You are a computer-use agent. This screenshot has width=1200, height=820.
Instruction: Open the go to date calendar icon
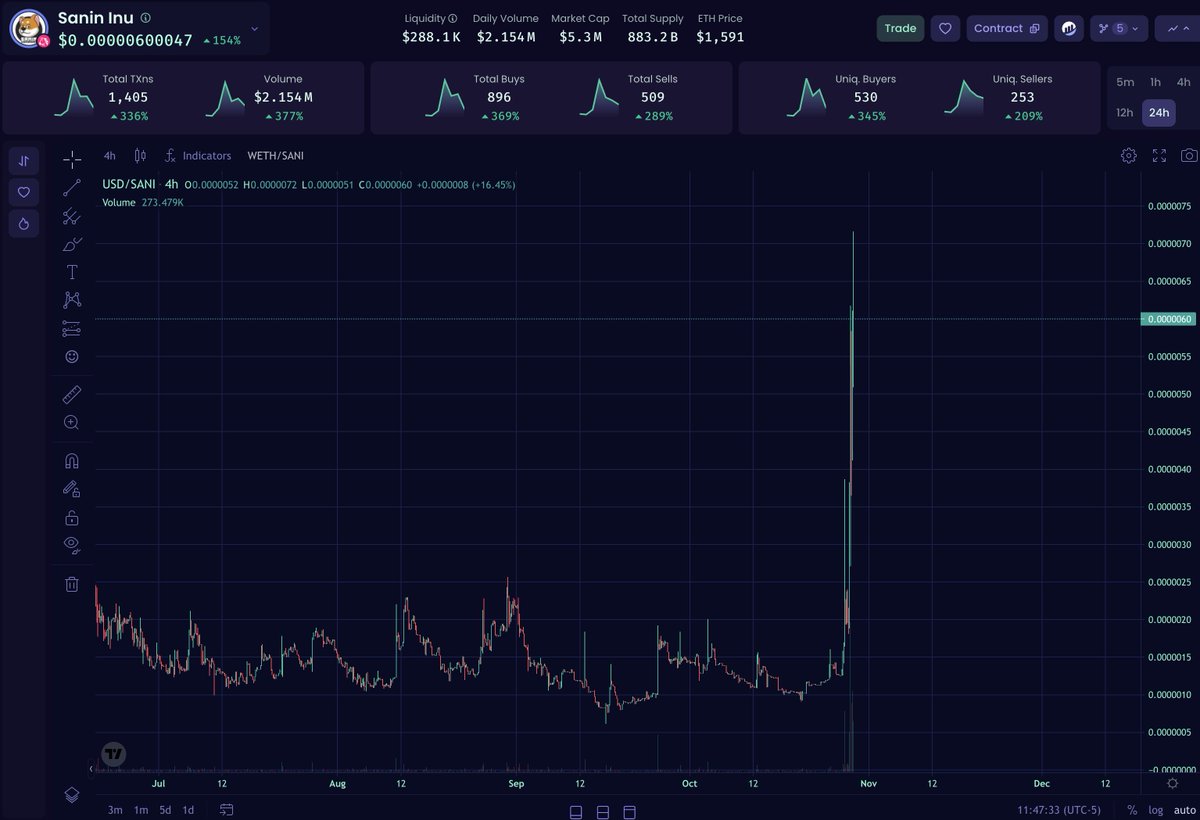(x=227, y=810)
